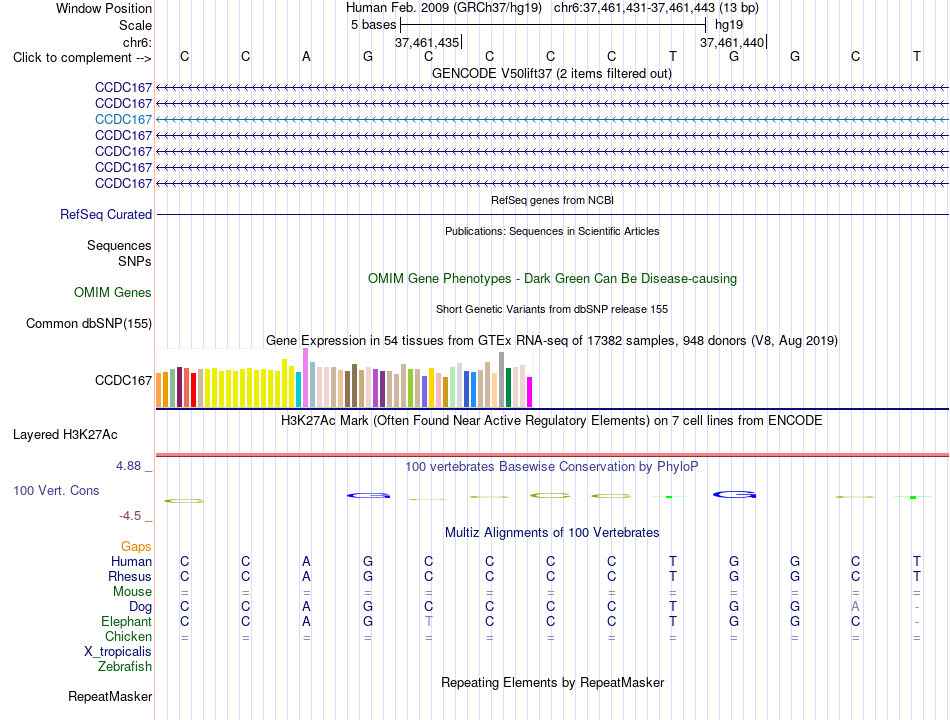
Task: Select the Mouse species label
Action: (x=132, y=592)
